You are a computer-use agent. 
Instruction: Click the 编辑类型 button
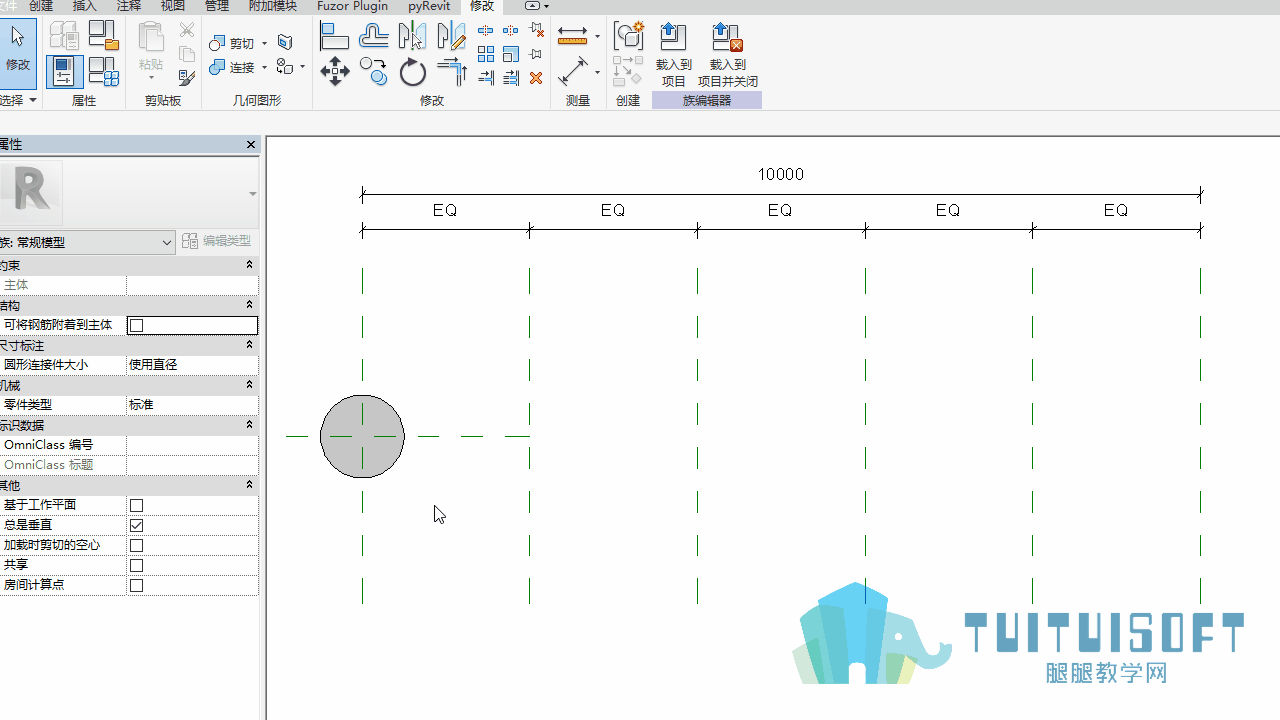pos(217,241)
